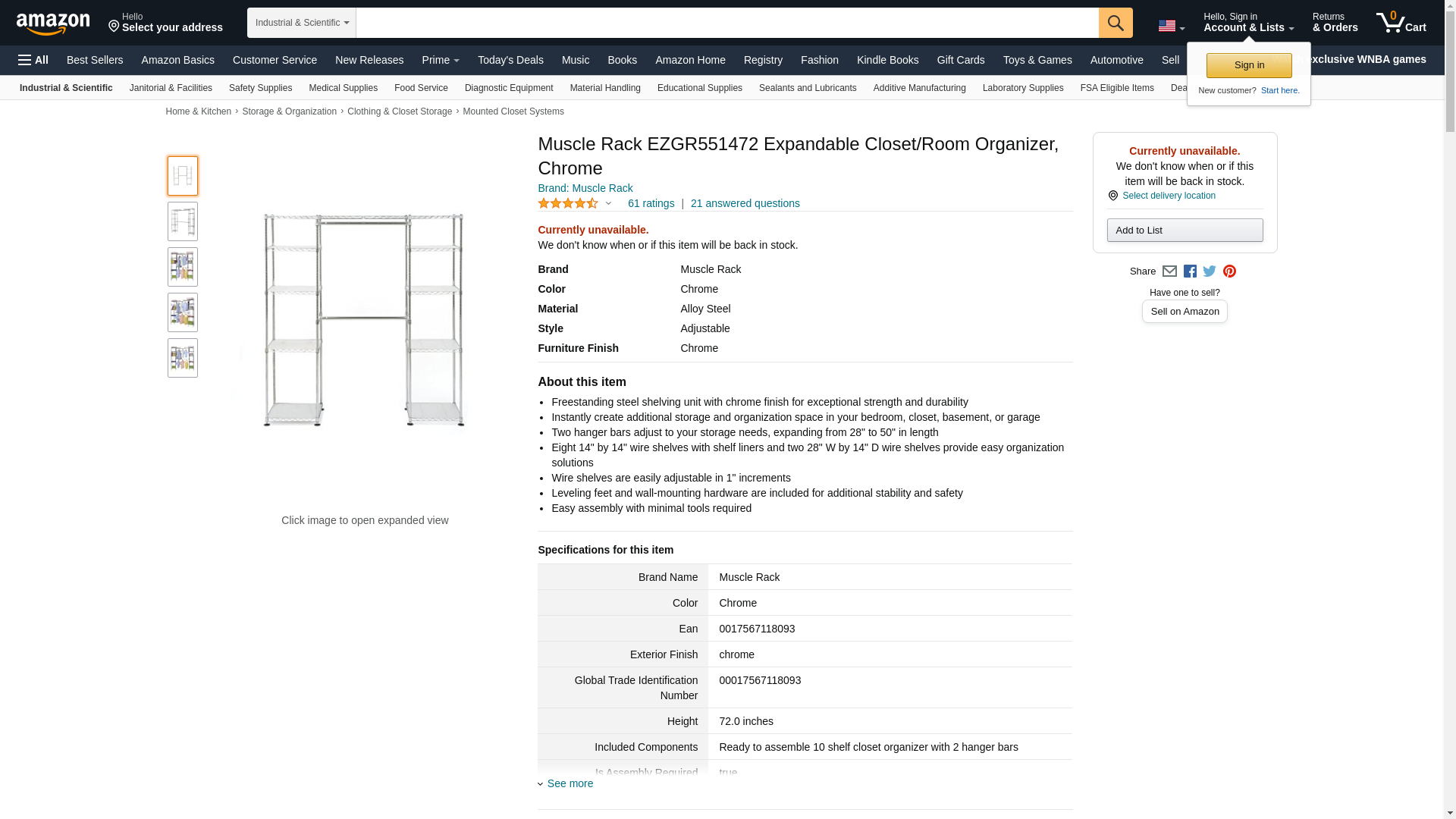Screen dimensions: 1456x819
Task: Open the shopping cart icon
Action: [1401, 23]
